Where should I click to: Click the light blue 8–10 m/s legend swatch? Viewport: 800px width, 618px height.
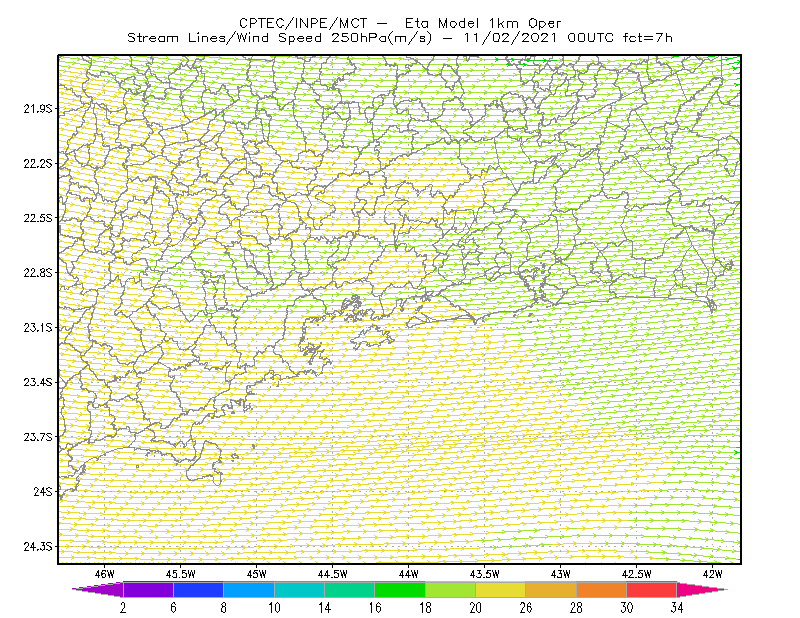249,589
